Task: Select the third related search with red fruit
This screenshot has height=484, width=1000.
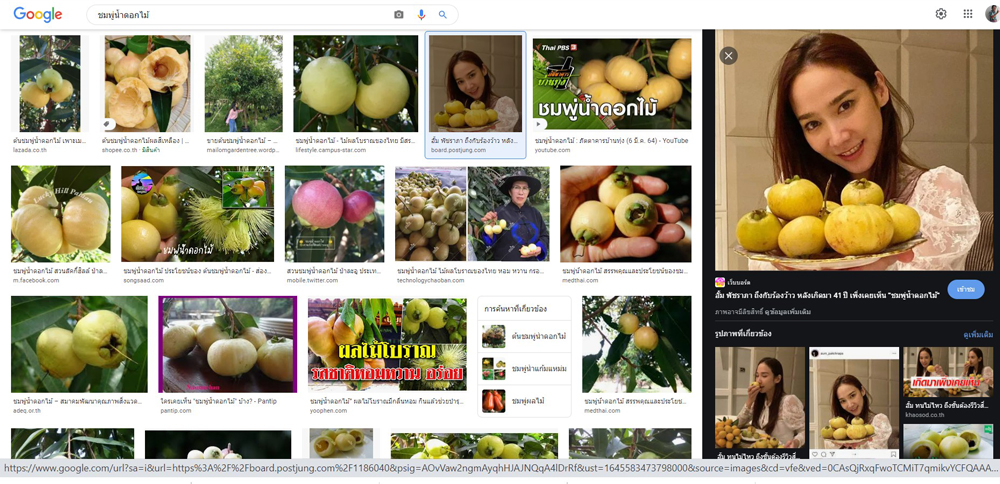Action: [x=524, y=400]
